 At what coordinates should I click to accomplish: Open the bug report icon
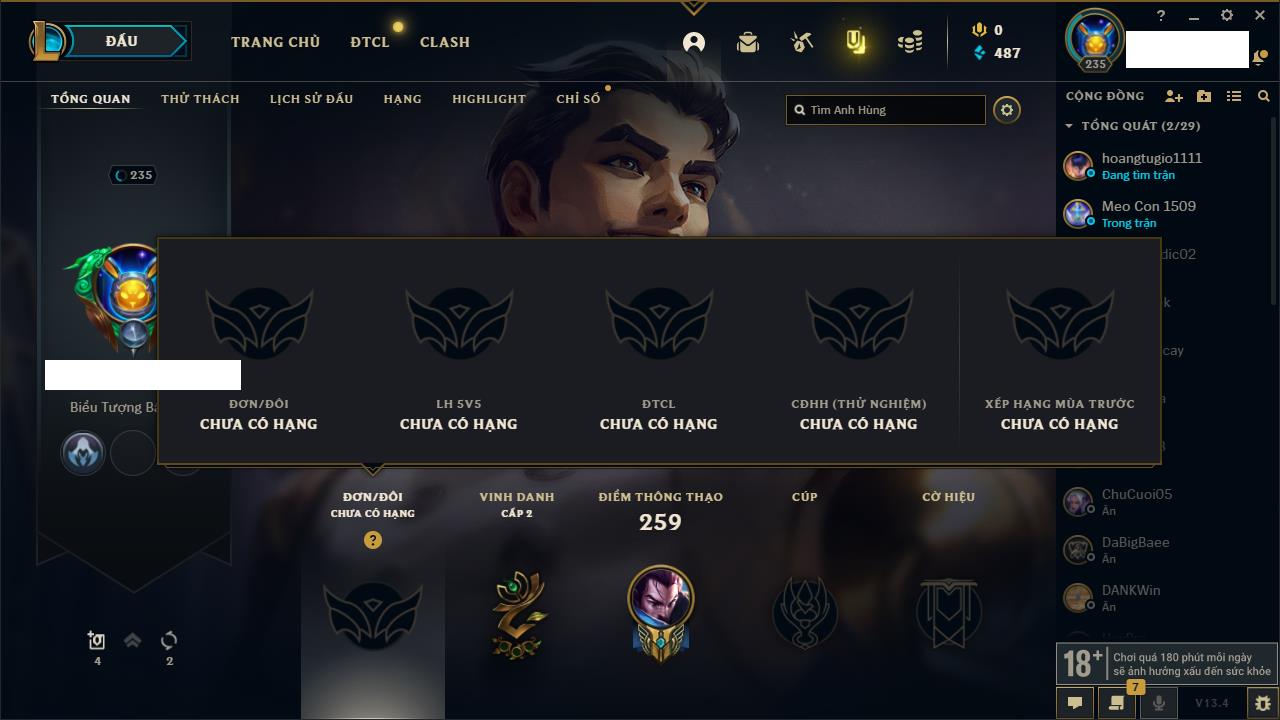point(1262,703)
